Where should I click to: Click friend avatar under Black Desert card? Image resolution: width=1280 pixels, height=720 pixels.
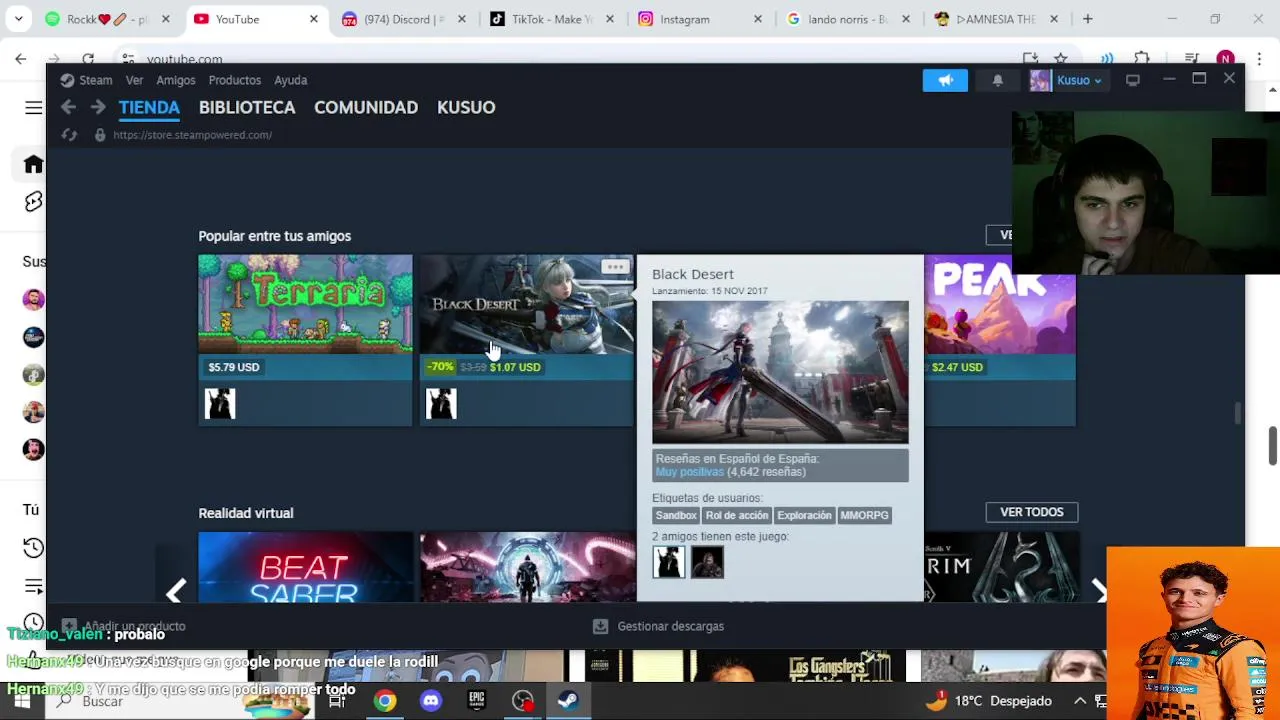pyautogui.click(x=441, y=403)
